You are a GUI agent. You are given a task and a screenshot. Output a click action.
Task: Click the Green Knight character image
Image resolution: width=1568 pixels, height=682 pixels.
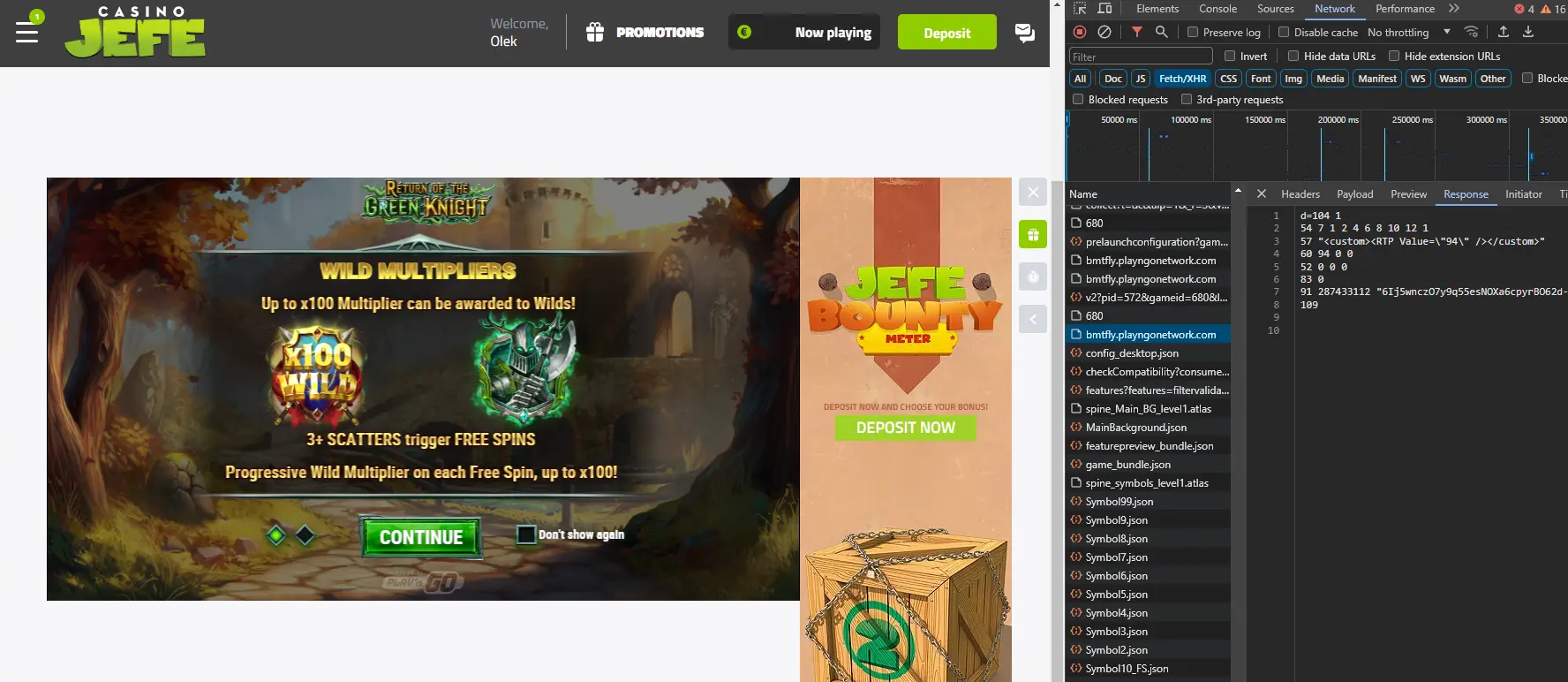coord(526,370)
